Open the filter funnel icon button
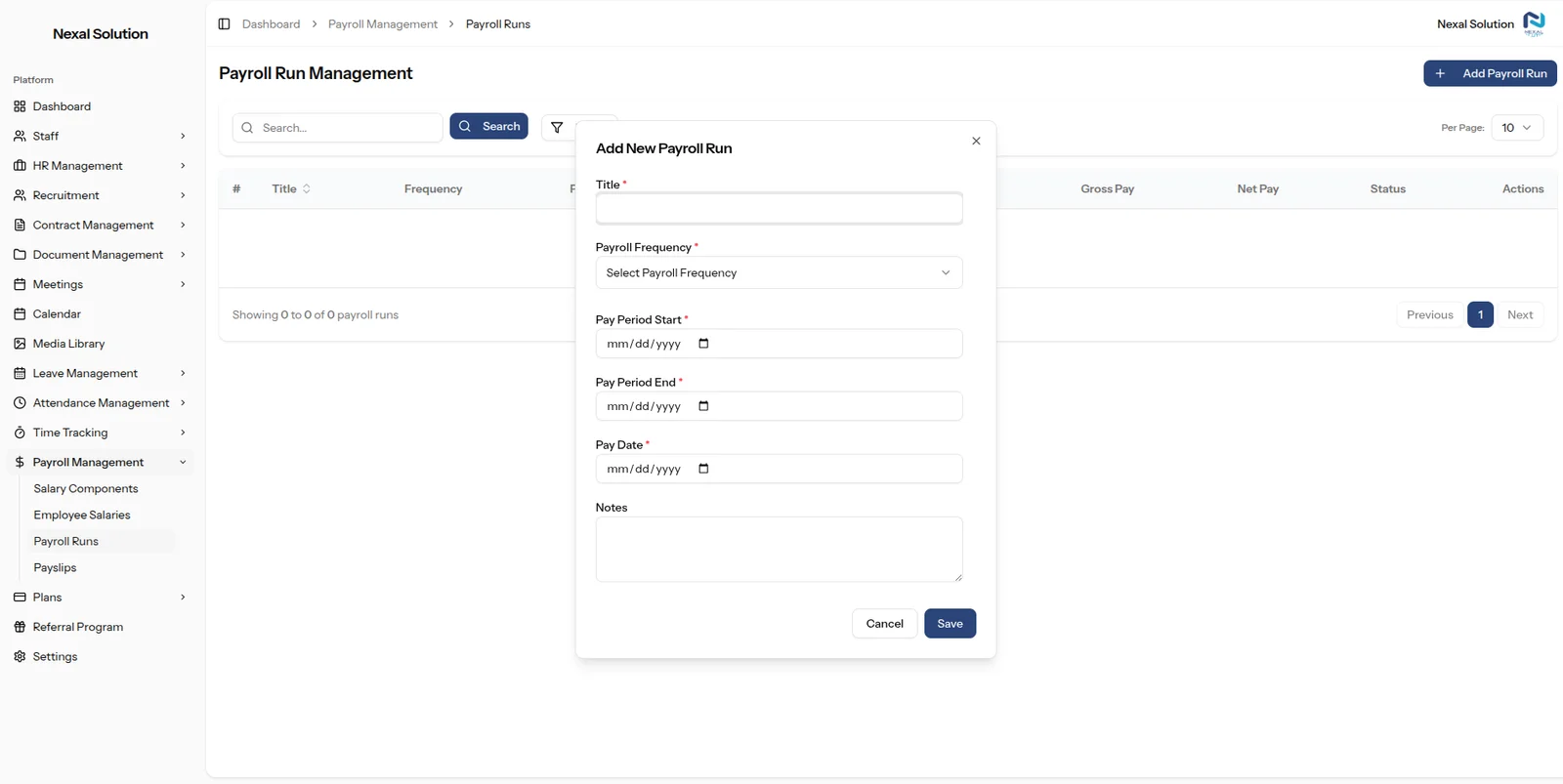 557,127
